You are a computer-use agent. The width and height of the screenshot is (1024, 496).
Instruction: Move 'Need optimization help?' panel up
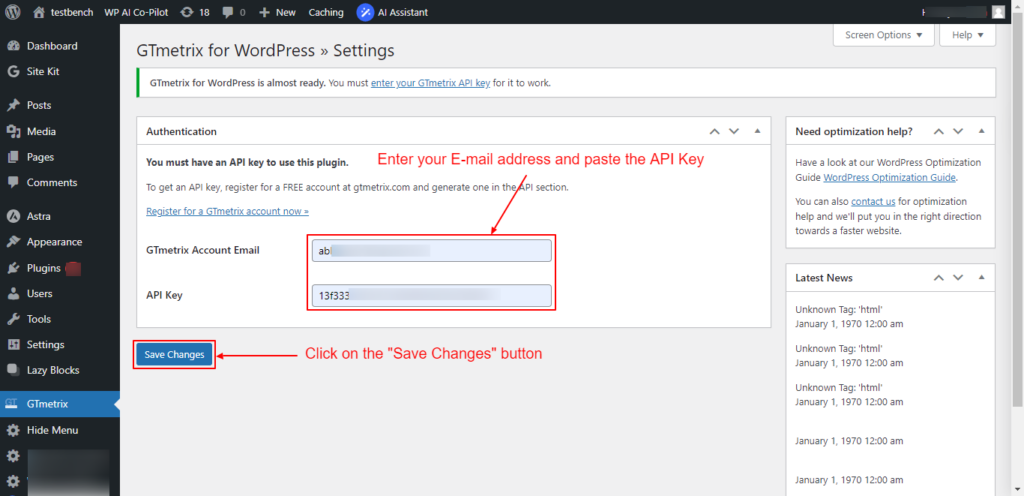click(938, 131)
